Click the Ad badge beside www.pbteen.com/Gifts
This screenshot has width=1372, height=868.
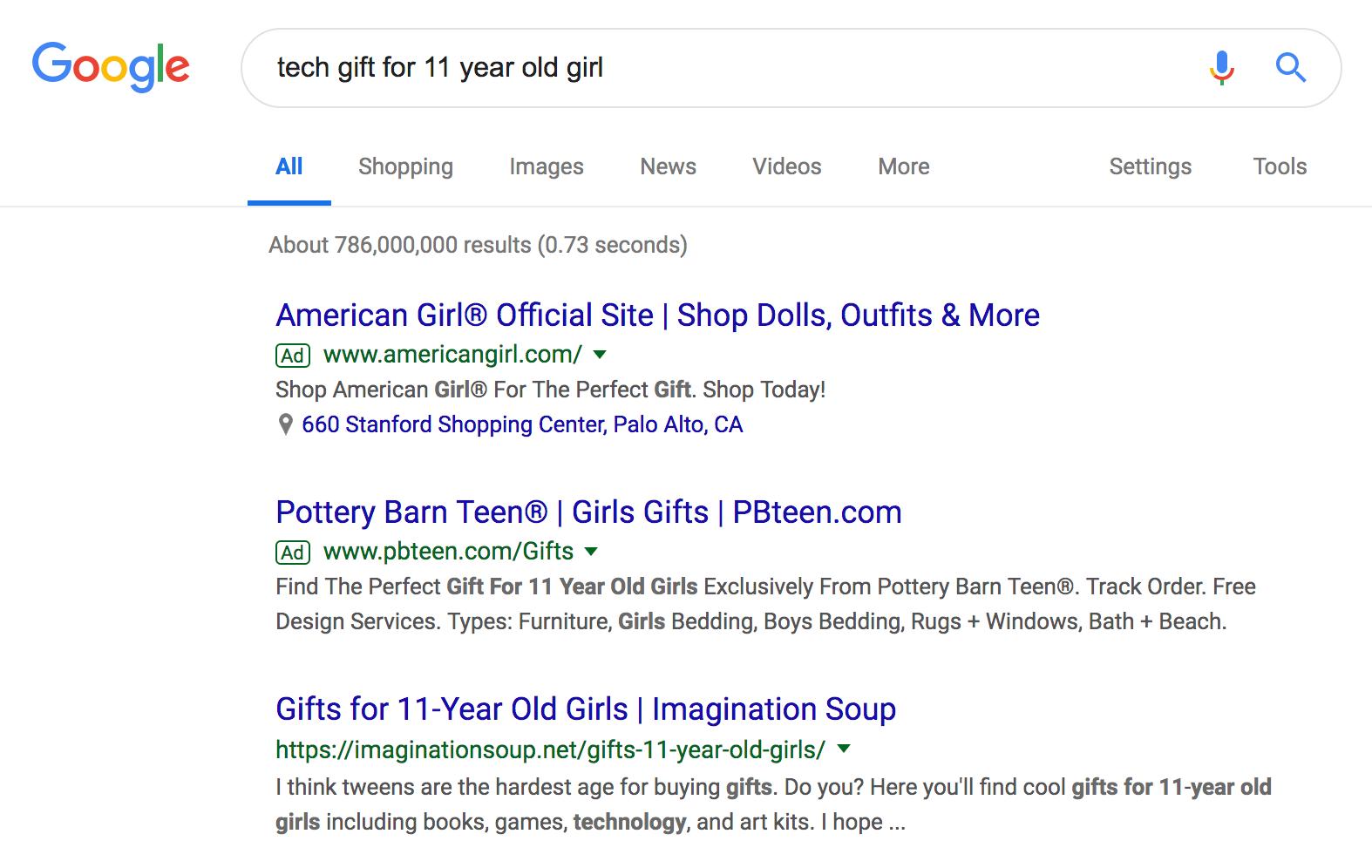pos(293,553)
